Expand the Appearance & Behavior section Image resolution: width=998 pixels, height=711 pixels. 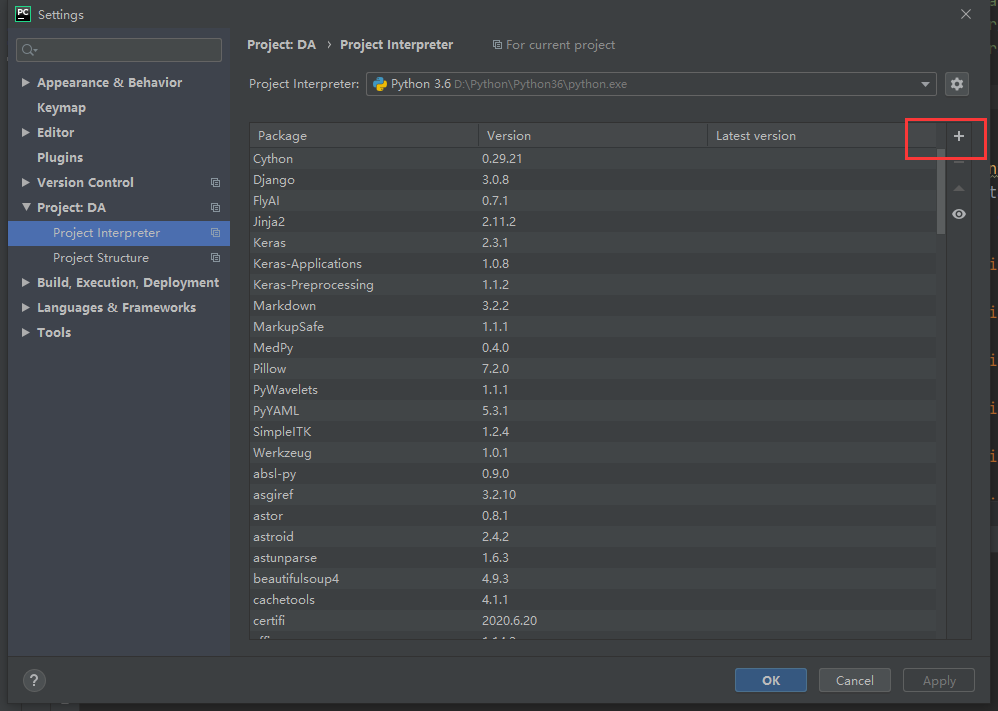tap(25, 83)
